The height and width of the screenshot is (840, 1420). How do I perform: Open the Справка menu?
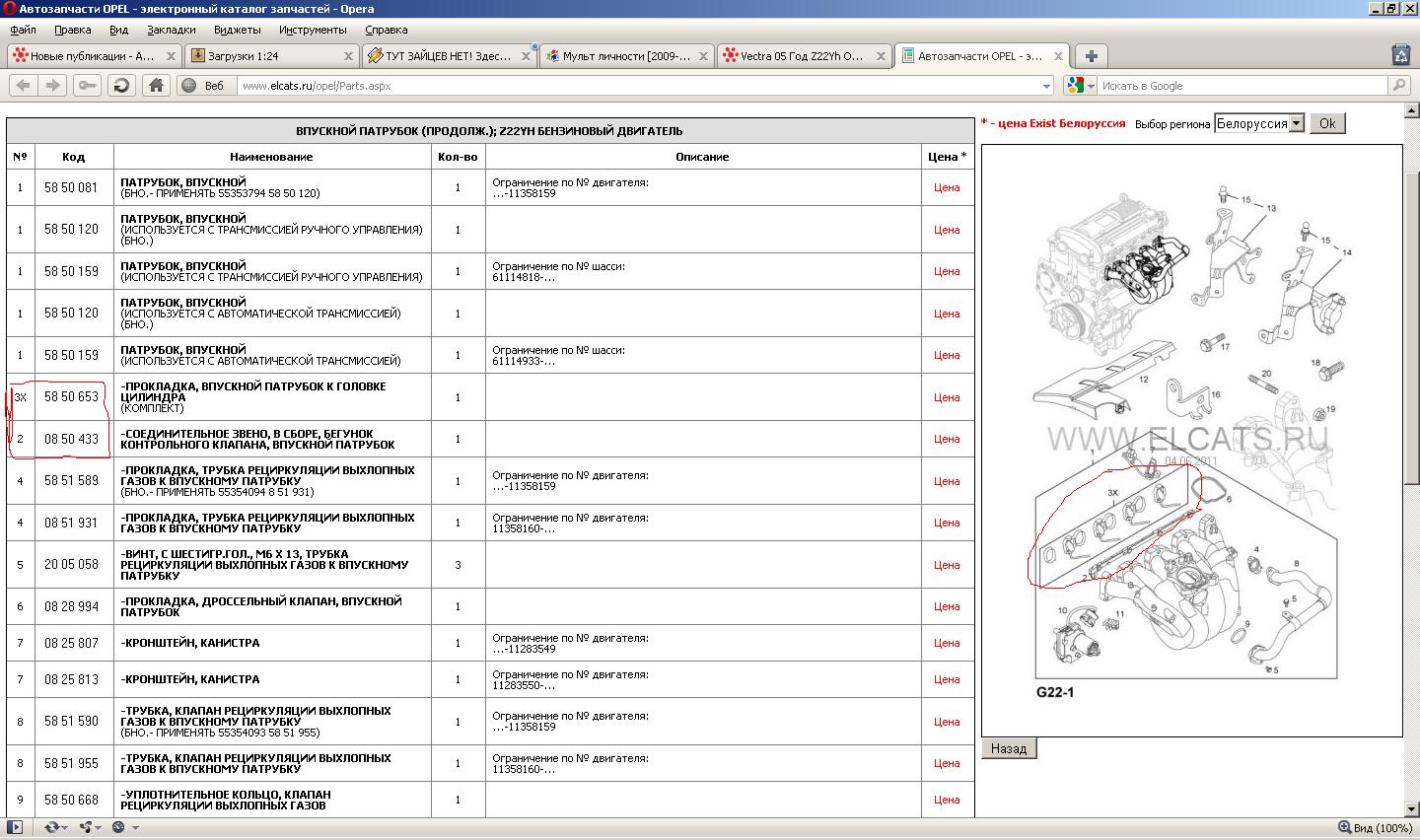(x=386, y=30)
